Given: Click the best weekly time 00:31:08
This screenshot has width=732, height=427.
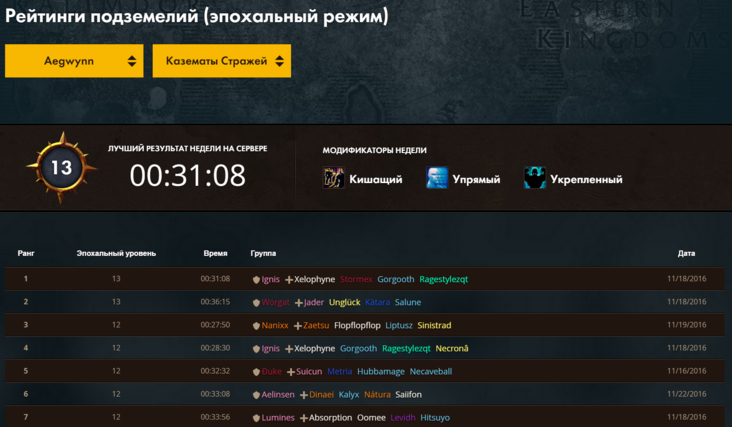Looking at the screenshot, I should coord(187,176).
